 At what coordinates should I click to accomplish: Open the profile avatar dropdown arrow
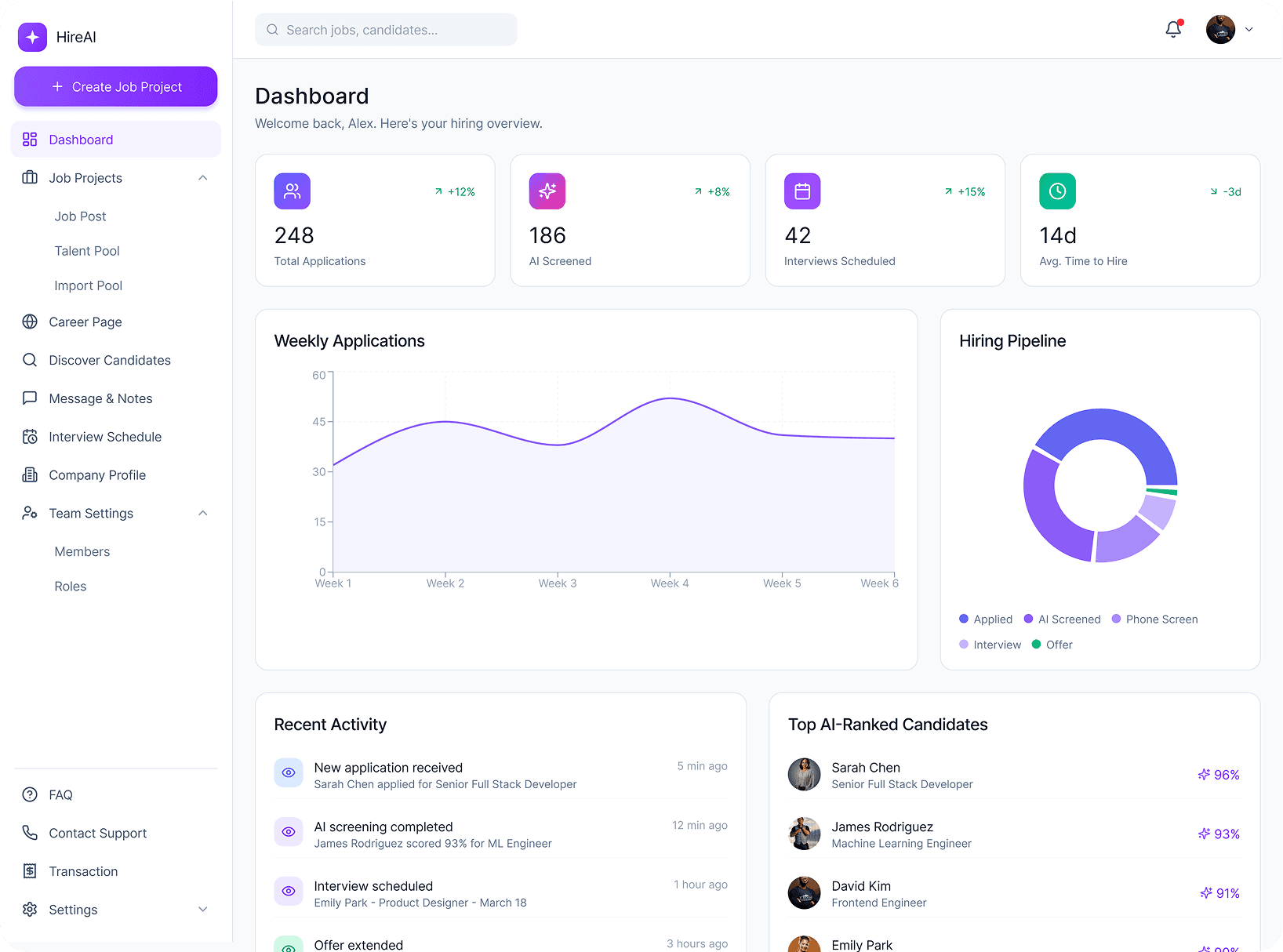(x=1248, y=29)
